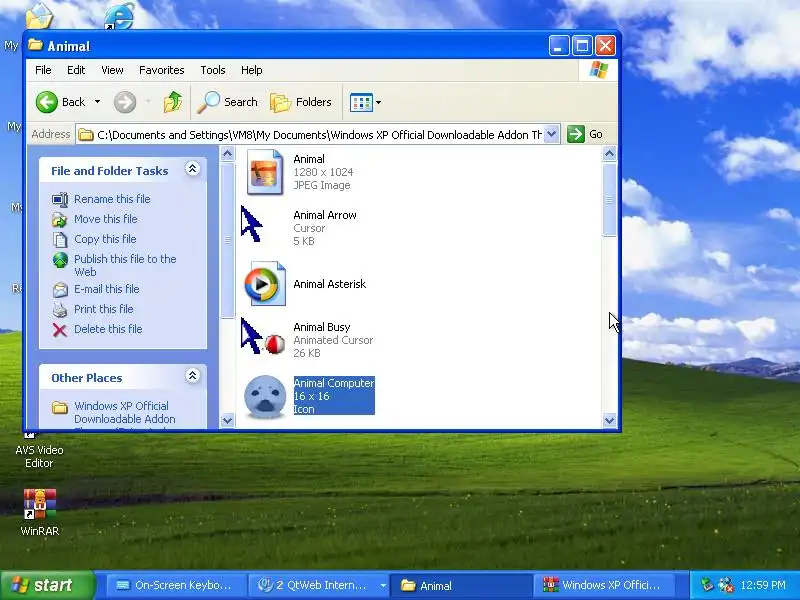Open the QtWeb Internet taskbar group
This screenshot has width=800, height=600.
318,585
